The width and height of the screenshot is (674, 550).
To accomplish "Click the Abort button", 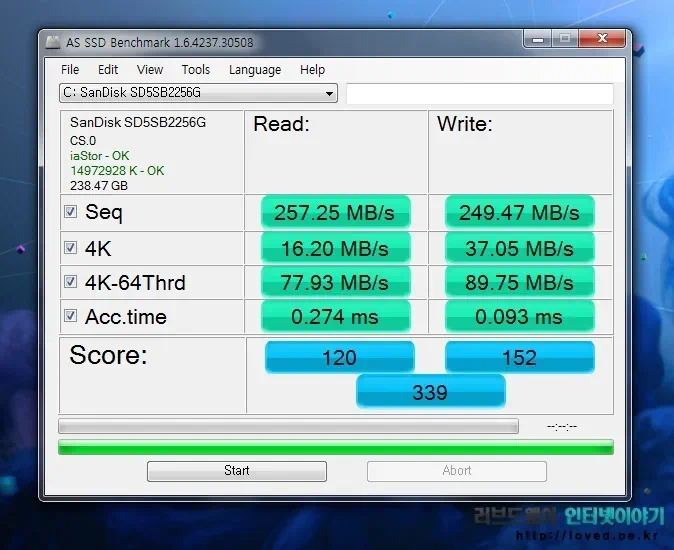I will point(457,471).
